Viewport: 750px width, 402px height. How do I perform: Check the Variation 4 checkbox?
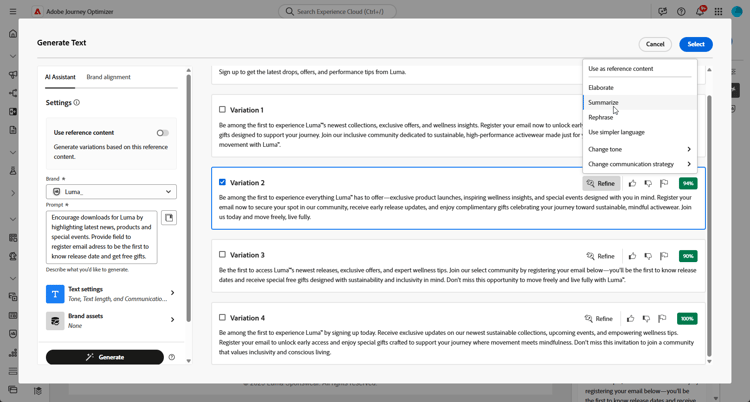tap(222, 317)
